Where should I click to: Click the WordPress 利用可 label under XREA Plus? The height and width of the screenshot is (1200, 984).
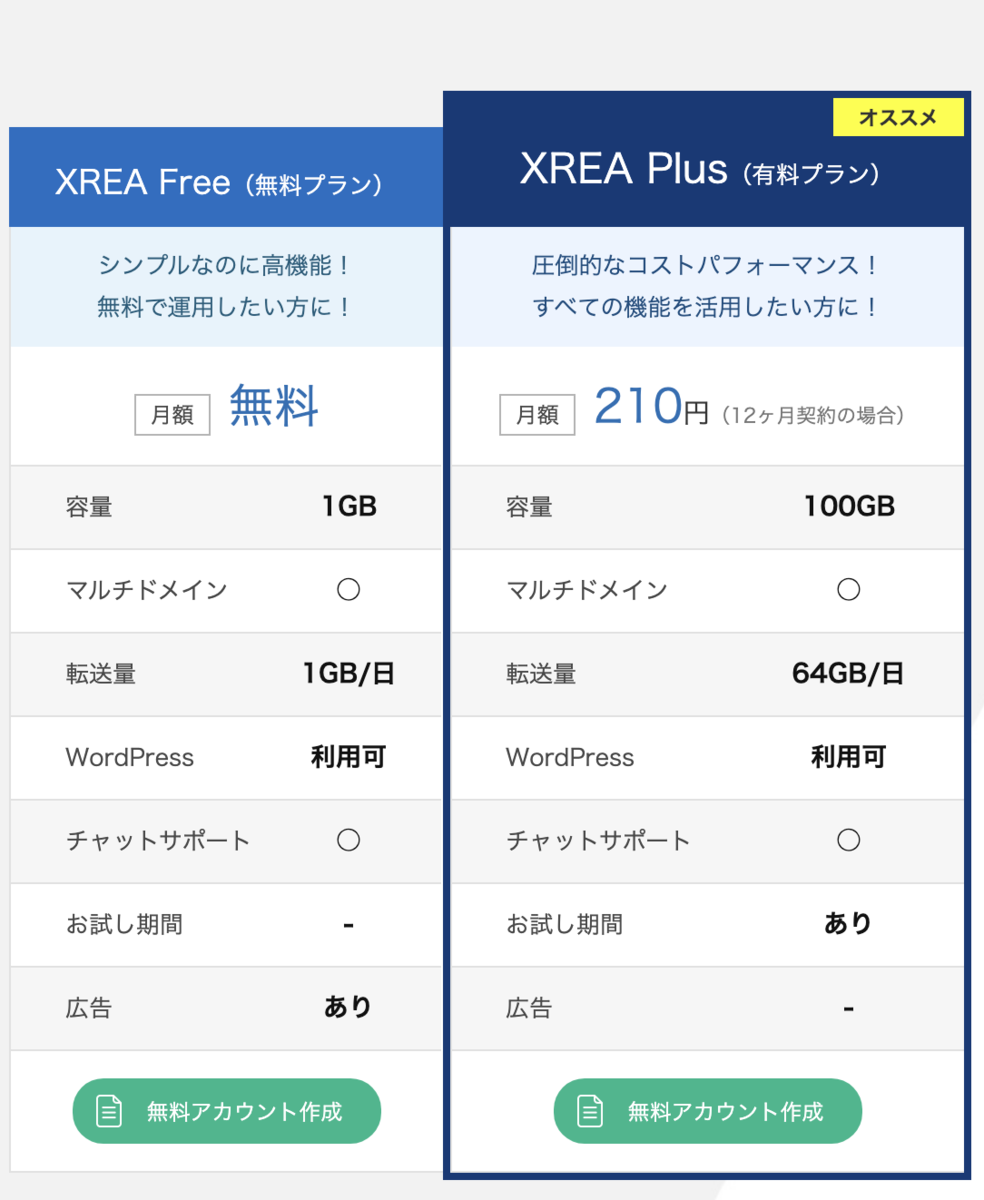[x=848, y=757]
